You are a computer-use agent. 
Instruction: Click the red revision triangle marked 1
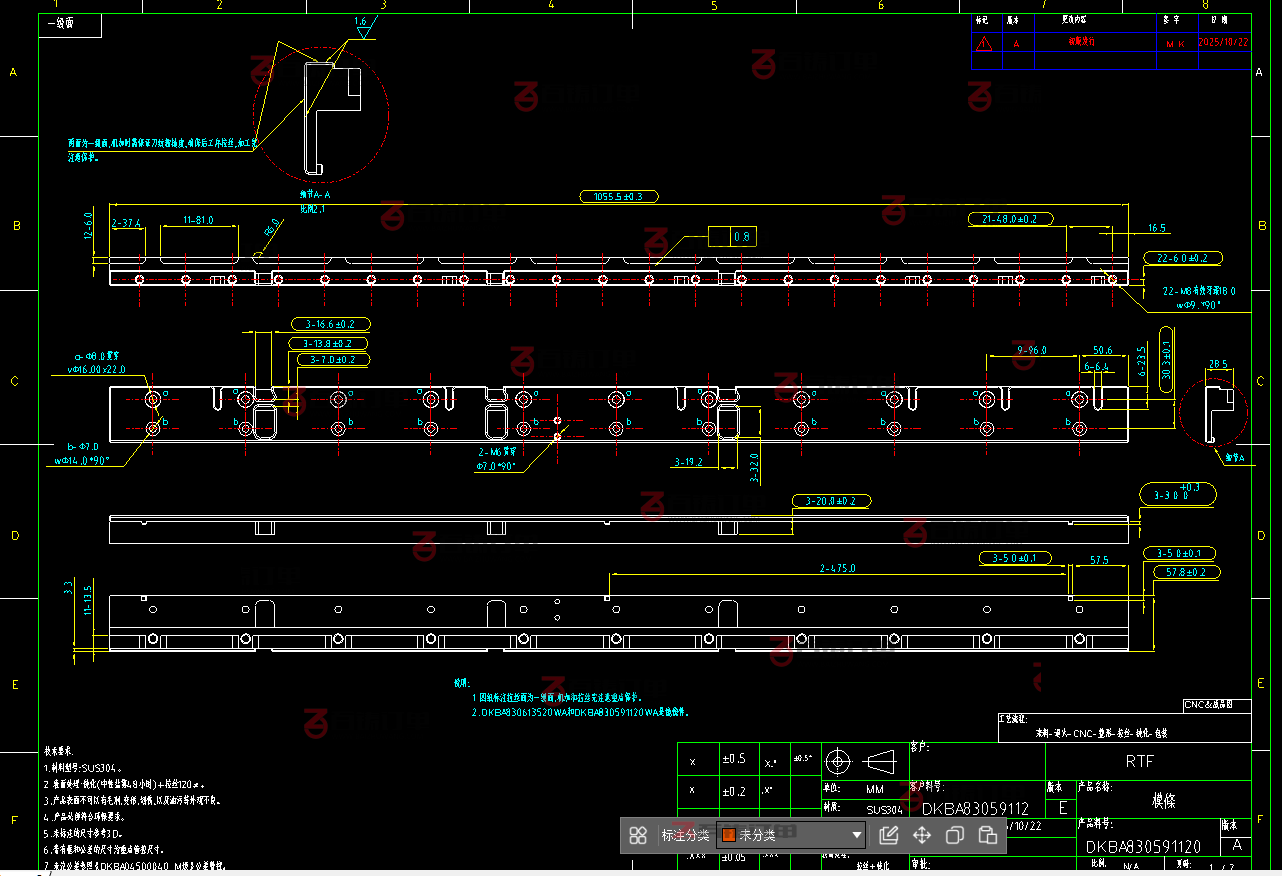click(984, 44)
